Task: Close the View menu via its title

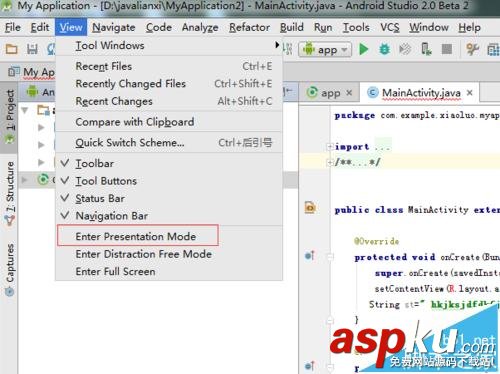Action: click(71, 27)
